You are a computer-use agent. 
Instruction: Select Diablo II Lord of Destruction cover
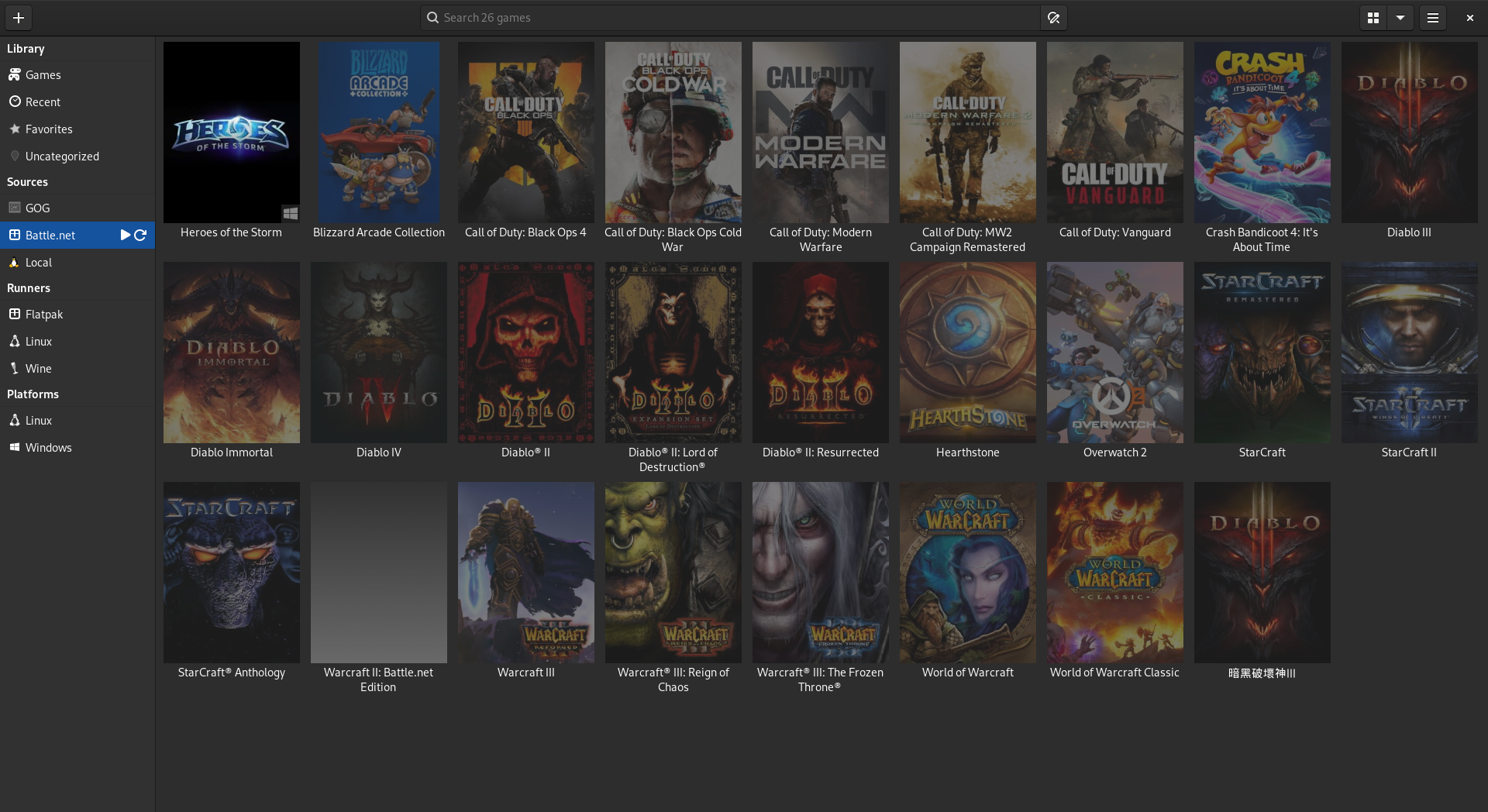tap(673, 353)
